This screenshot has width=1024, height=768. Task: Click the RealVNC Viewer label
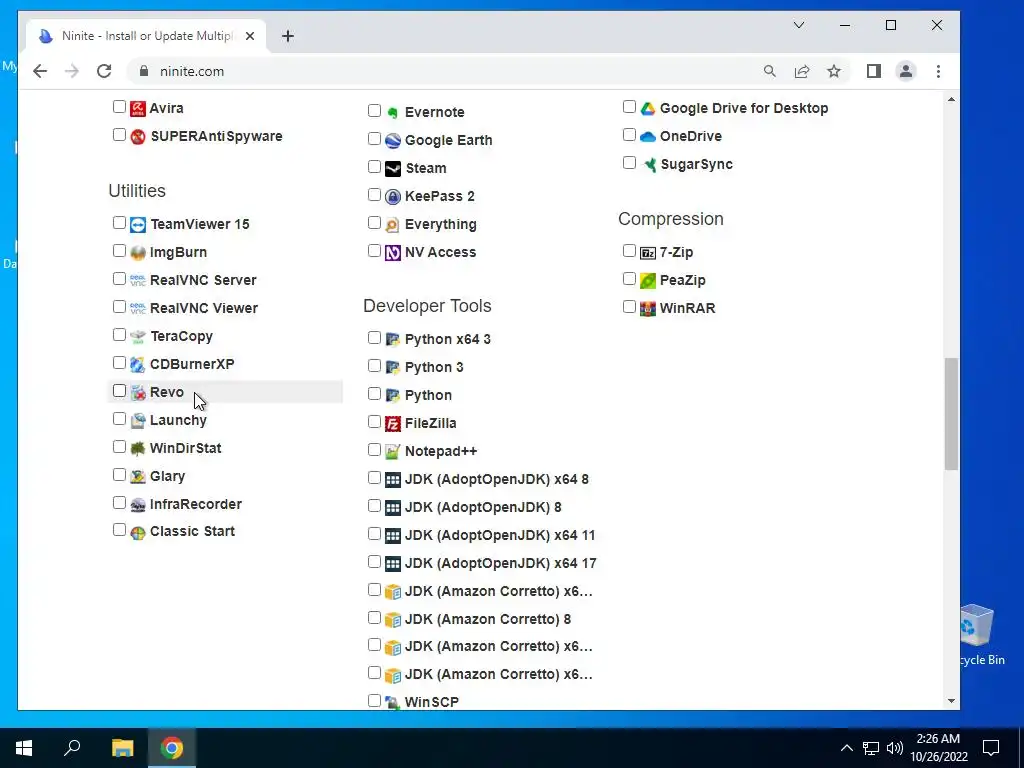(204, 308)
